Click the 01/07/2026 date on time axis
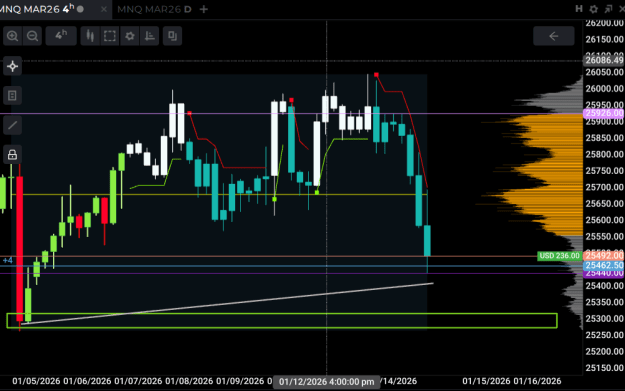 click(x=138, y=381)
